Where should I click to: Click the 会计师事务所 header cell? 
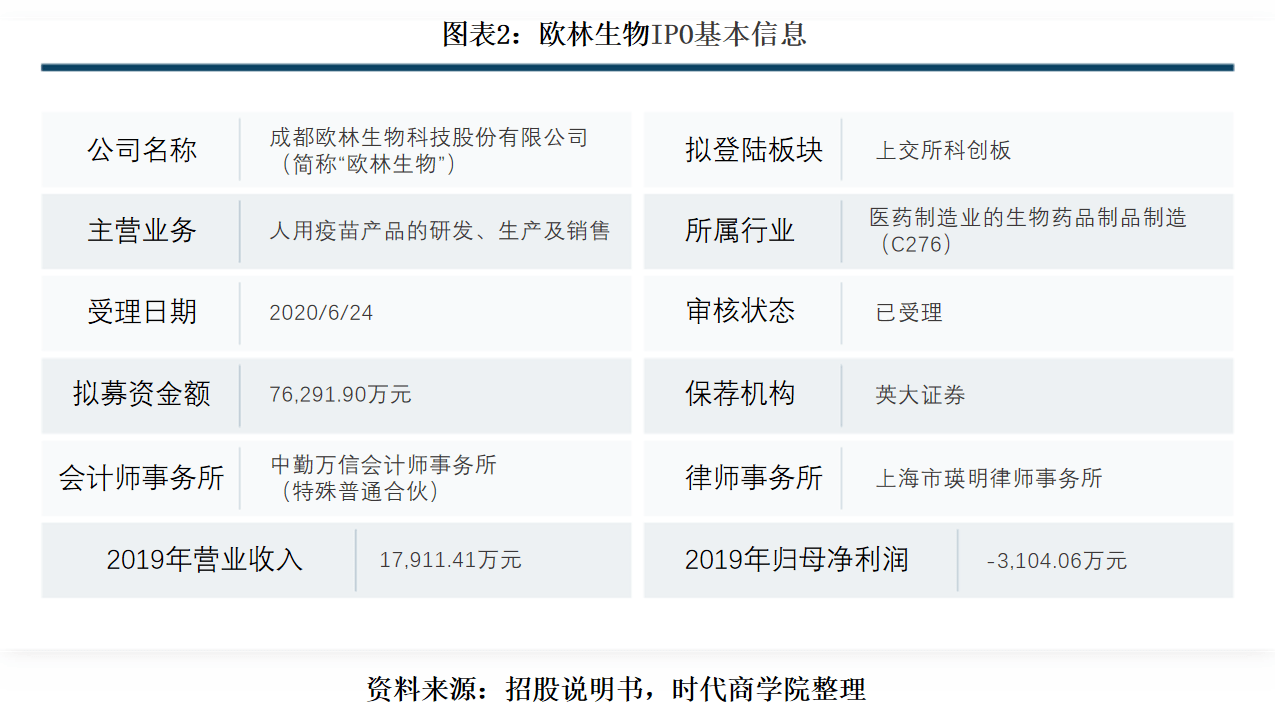[140, 478]
